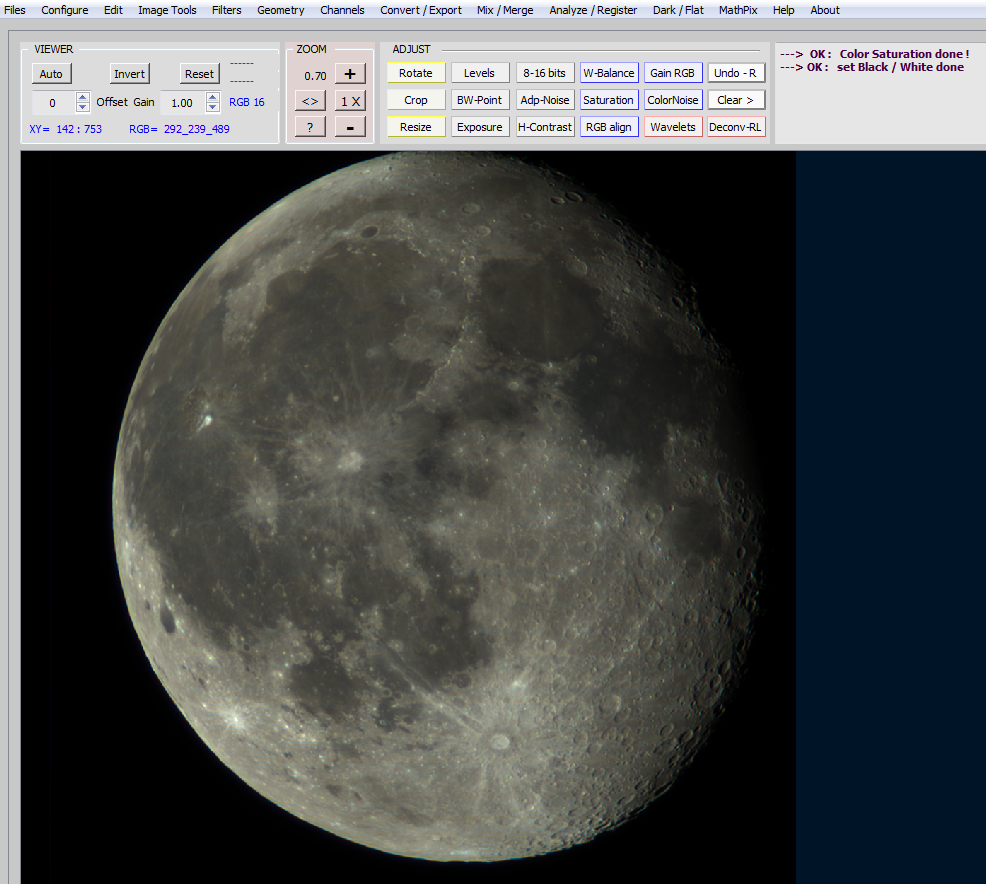
Task: Click the question mark zoom help button
Action: pos(310,127)
